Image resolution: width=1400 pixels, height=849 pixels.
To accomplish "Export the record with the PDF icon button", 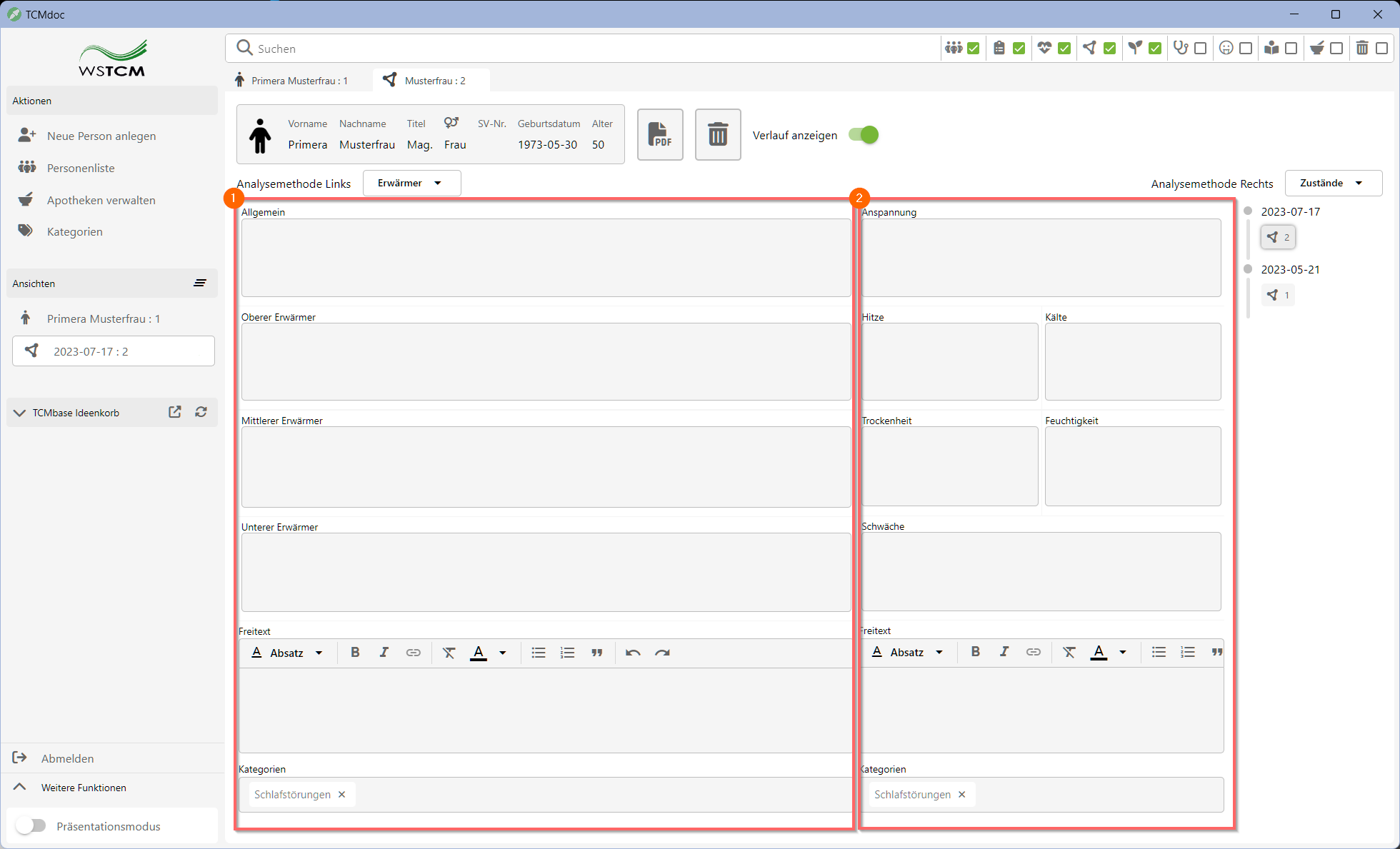I will 659,134.
